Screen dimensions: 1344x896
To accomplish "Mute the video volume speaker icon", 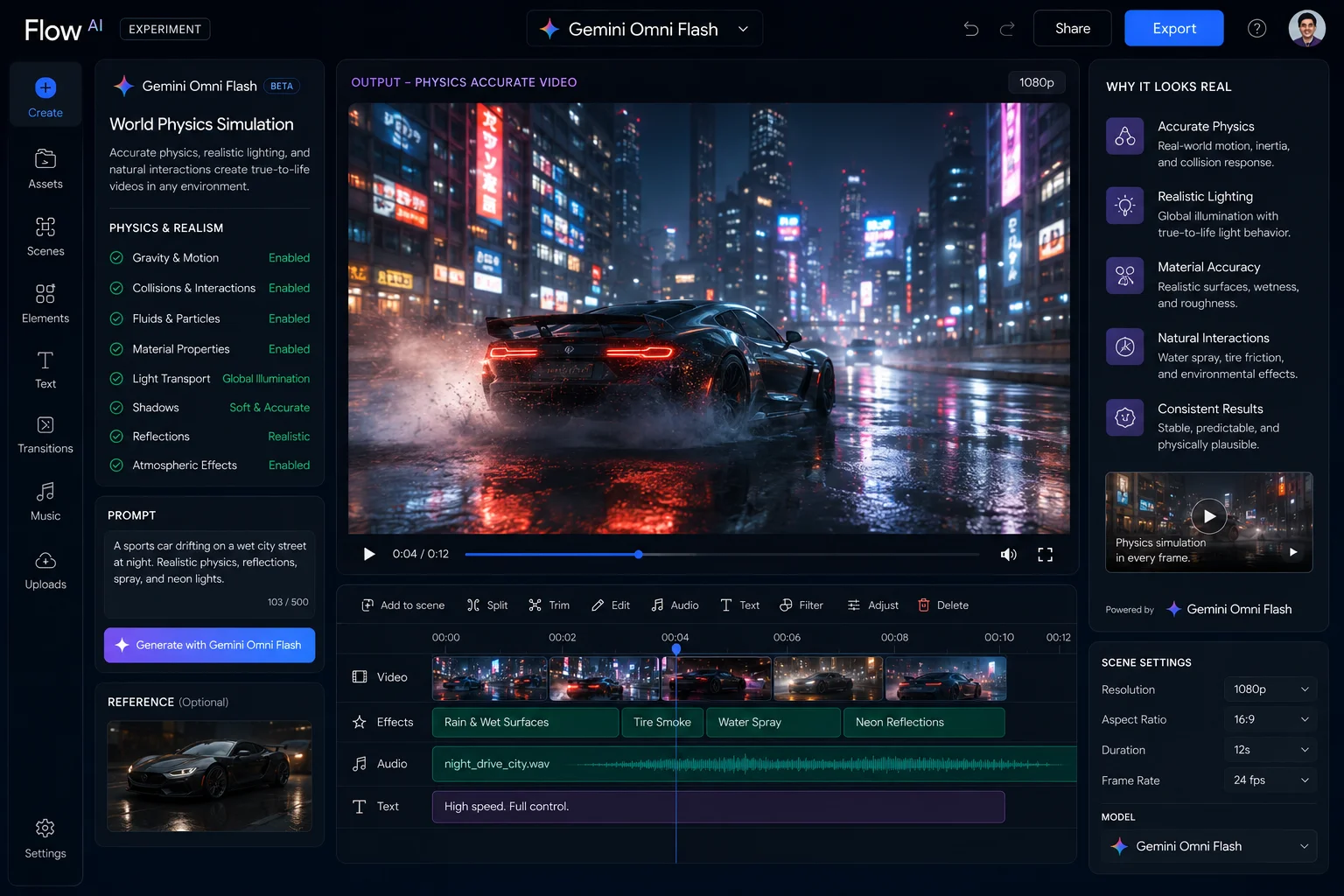I will (1009, 554).
